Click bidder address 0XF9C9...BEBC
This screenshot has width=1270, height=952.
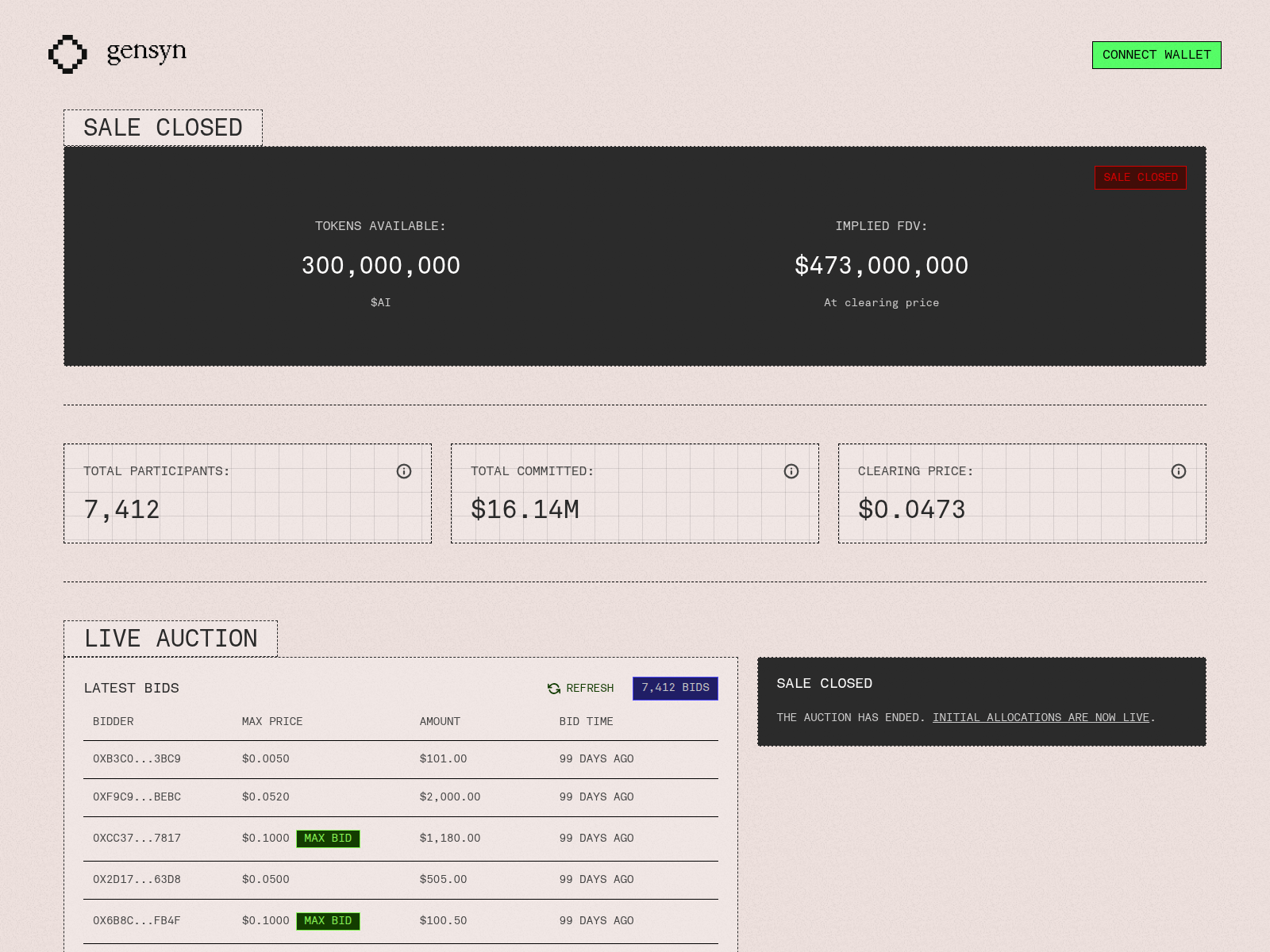pyautogui.click(x=137, y=797)
